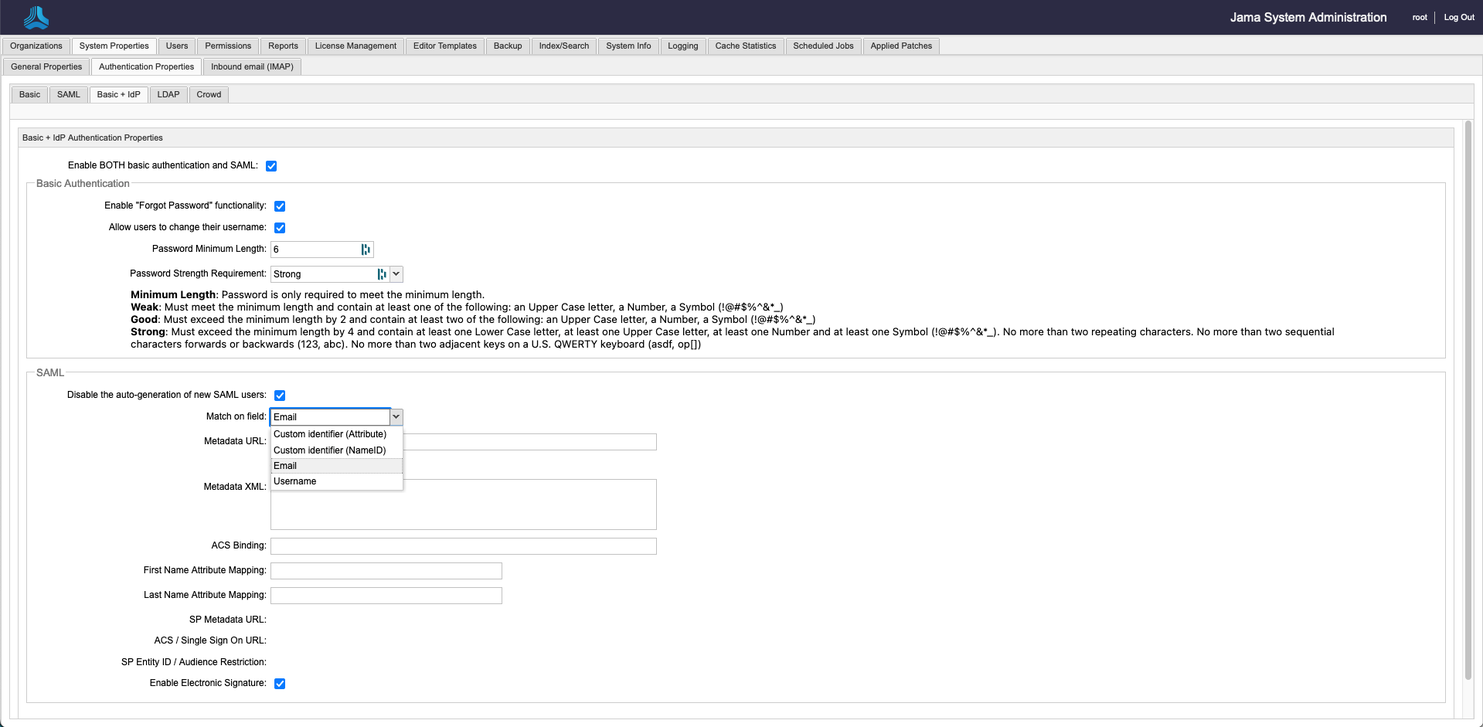The width and height of the screenshot is (1483, 727).
Task: Switch to Inbound email (IMAP) sub-tab
Action: click(252, 67)
